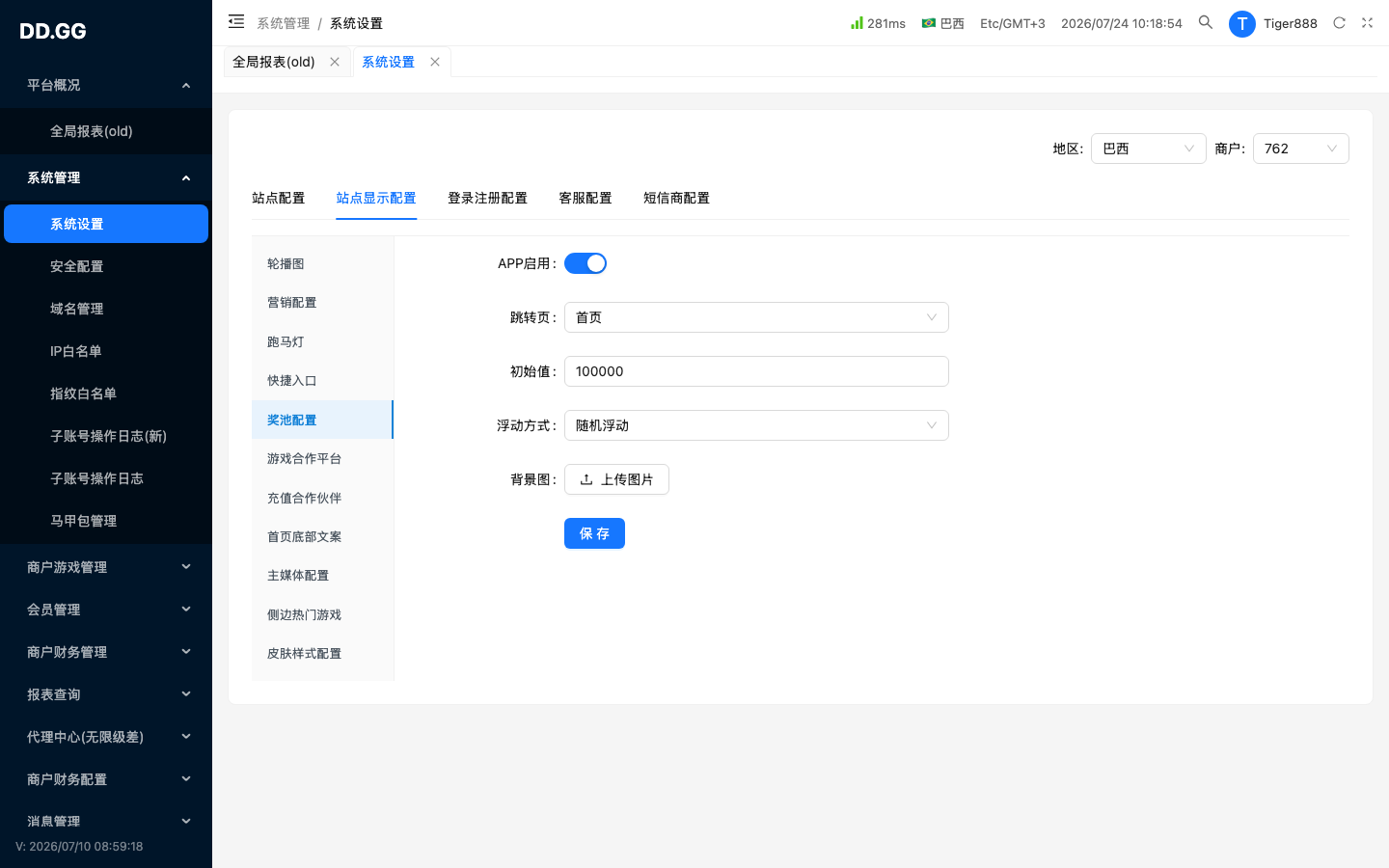Select 跑马灯 in the settings list

click(322, 341)
